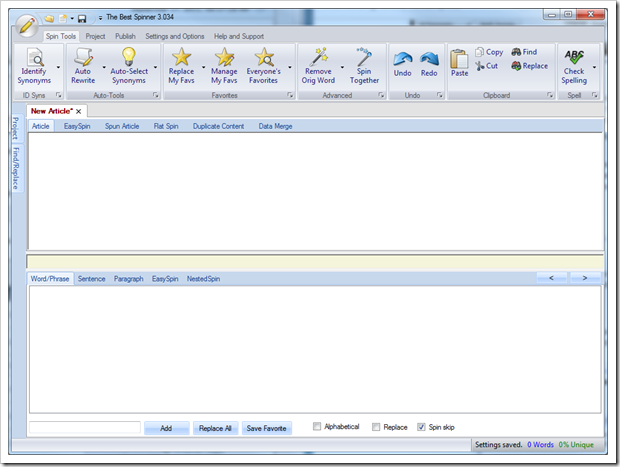
Task: Run Check Spelling from the ribbon
Action: [574, 58]
